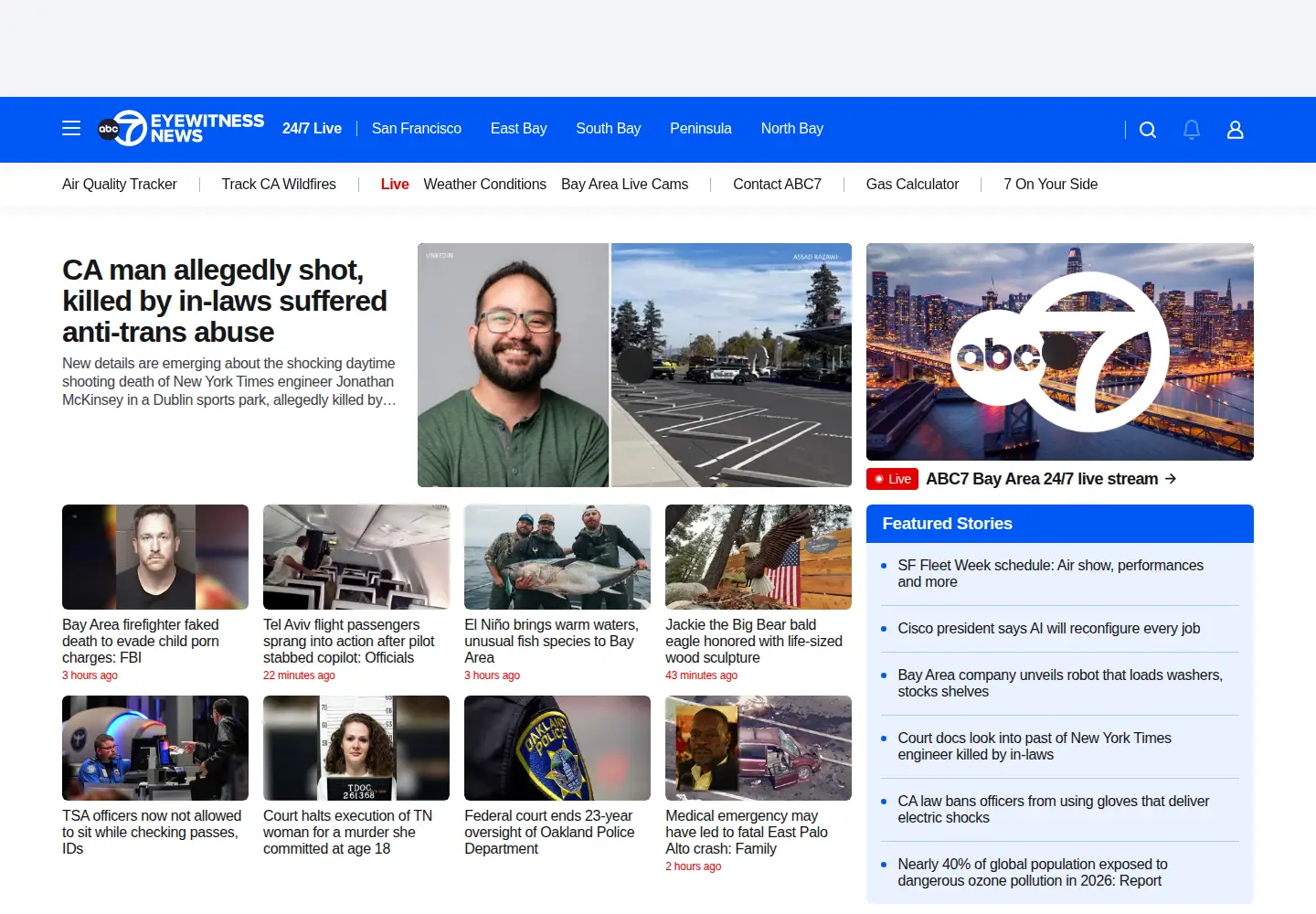Open ABC7 Bay Area 24/7 live stream link
This screenshot has width=1316, height=914.
point(1042,479)
